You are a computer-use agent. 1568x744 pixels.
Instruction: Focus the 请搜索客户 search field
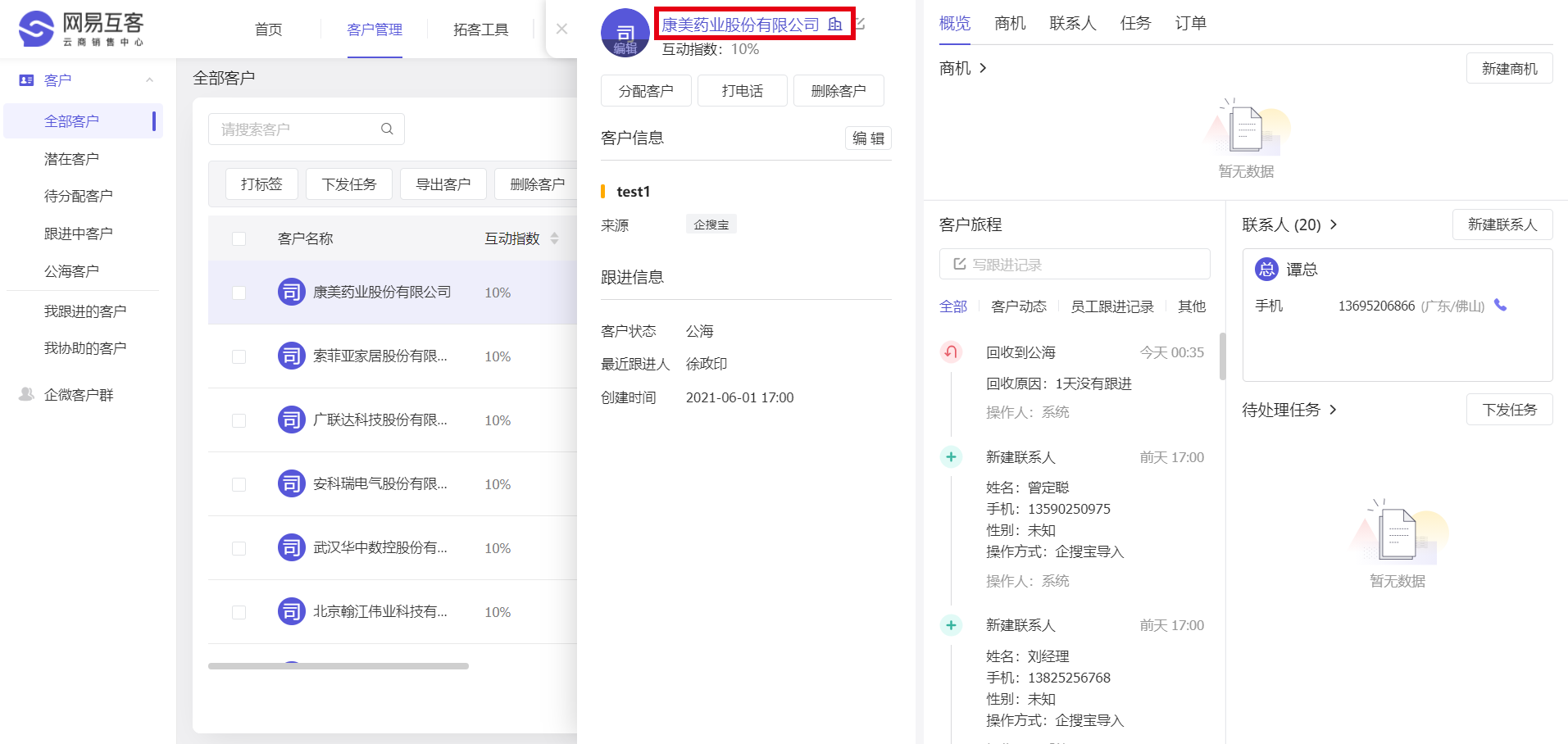(x=307, y=129)
